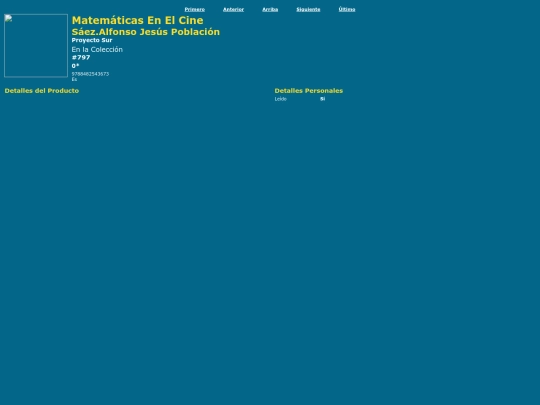Image resolution: width=540 pixels, height=405 pixels.
Task: Click the Arriba navigation link
Action: [270, 9]
